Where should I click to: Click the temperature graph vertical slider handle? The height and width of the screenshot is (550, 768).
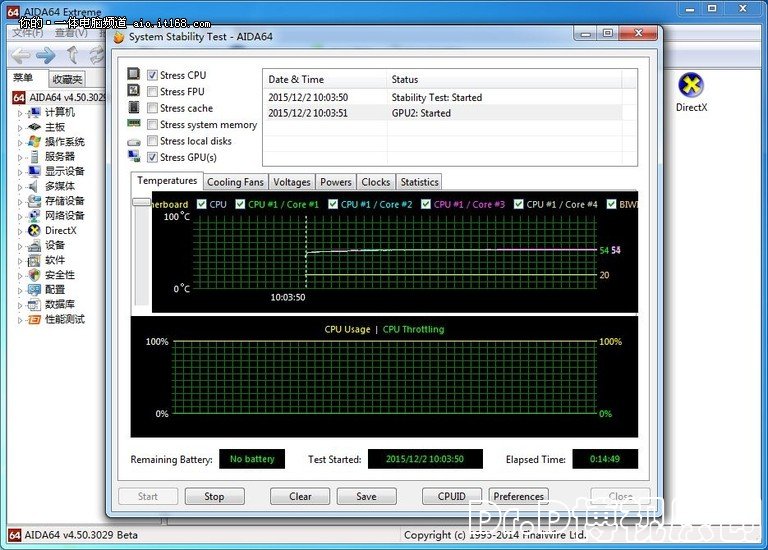click(x=142, y=202)
